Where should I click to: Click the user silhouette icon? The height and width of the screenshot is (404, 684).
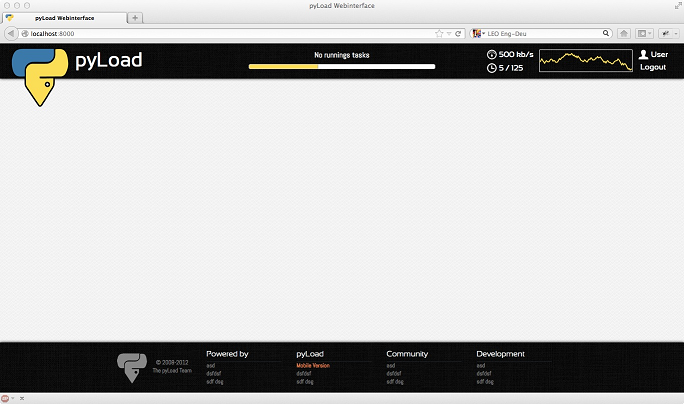[643, 54]
